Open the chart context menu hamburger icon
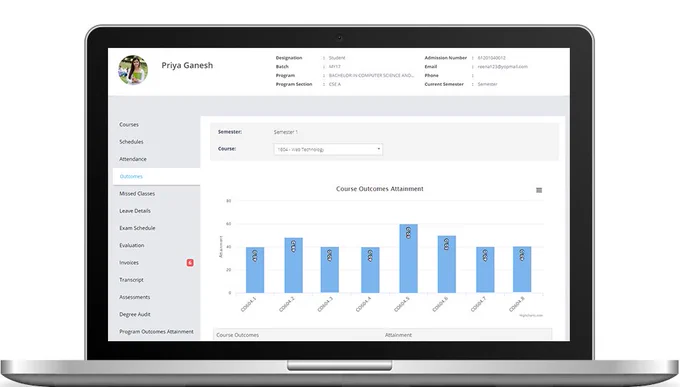This screenshot has height=387, width=680. 539,190
